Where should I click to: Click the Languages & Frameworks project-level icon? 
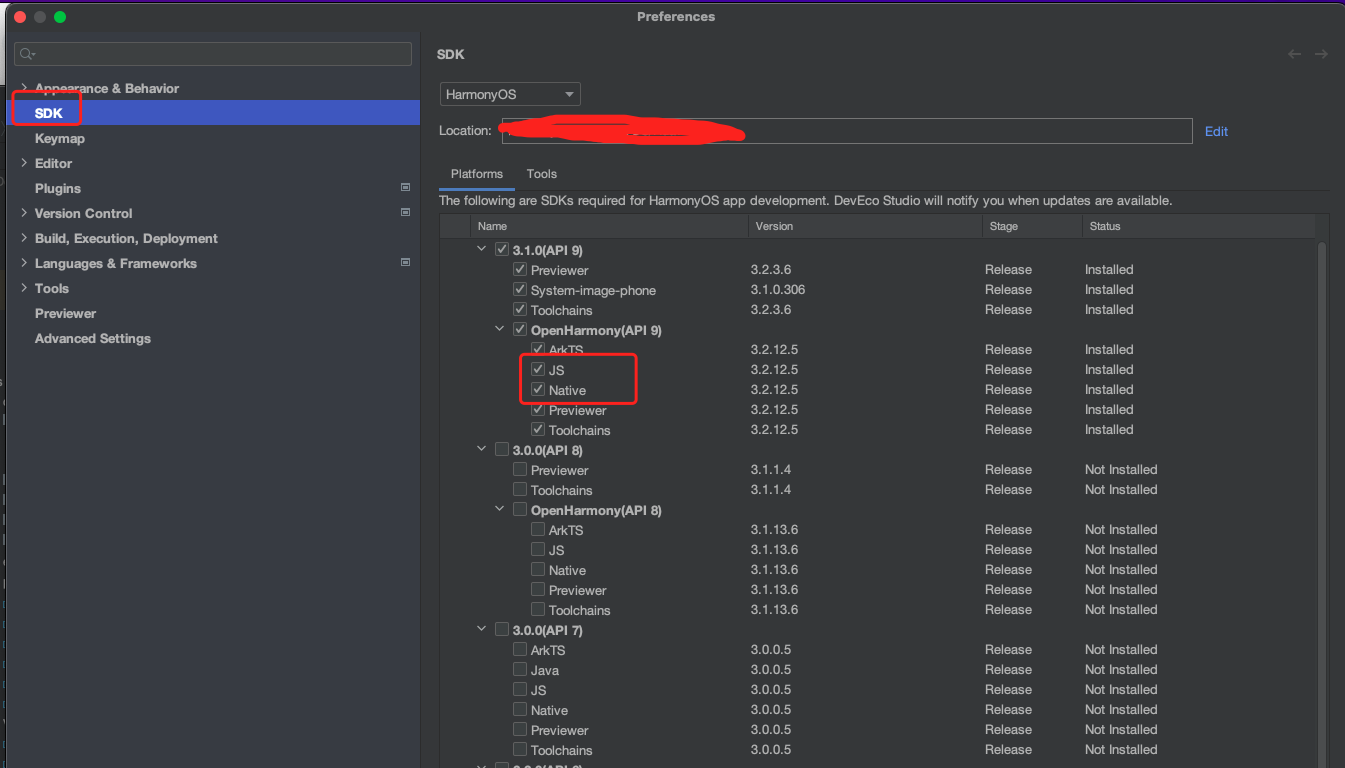[x=405, y=263]
